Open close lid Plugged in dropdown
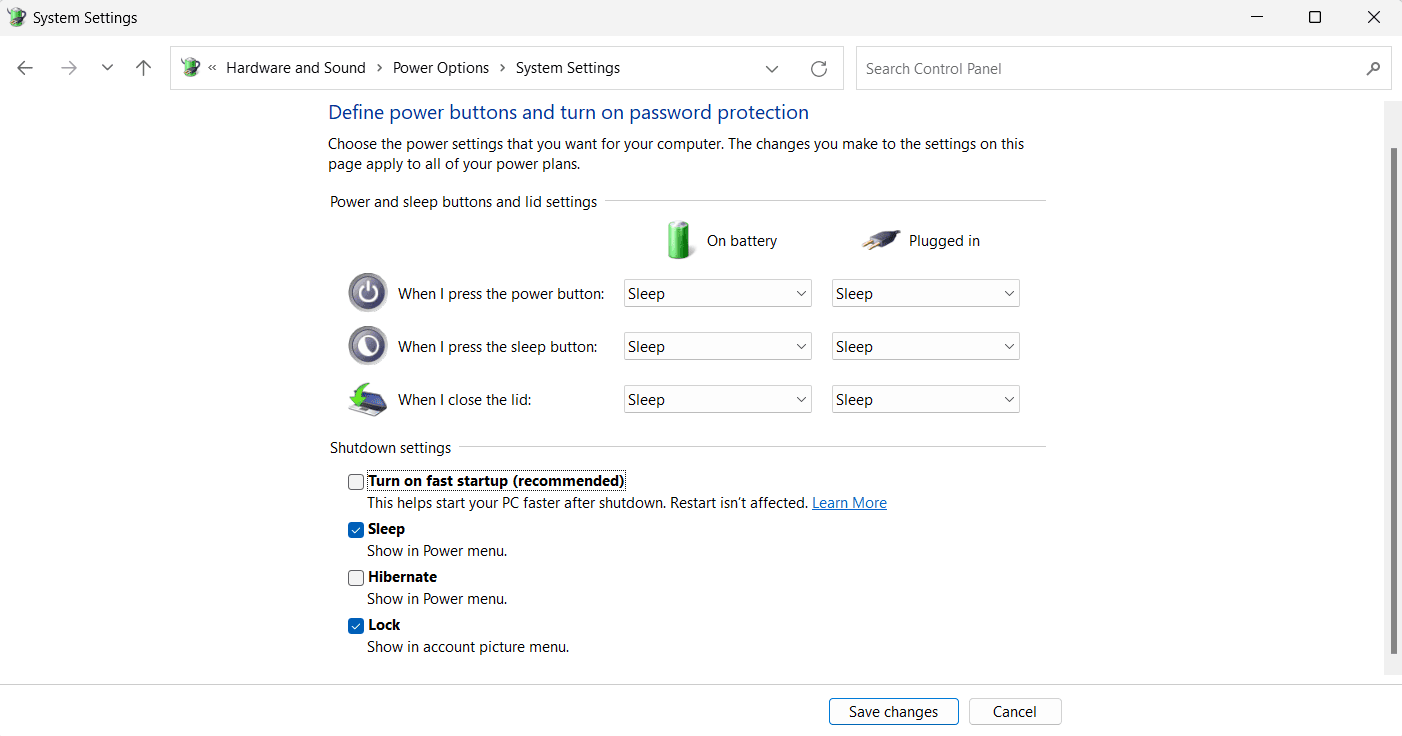 (925, 400)
